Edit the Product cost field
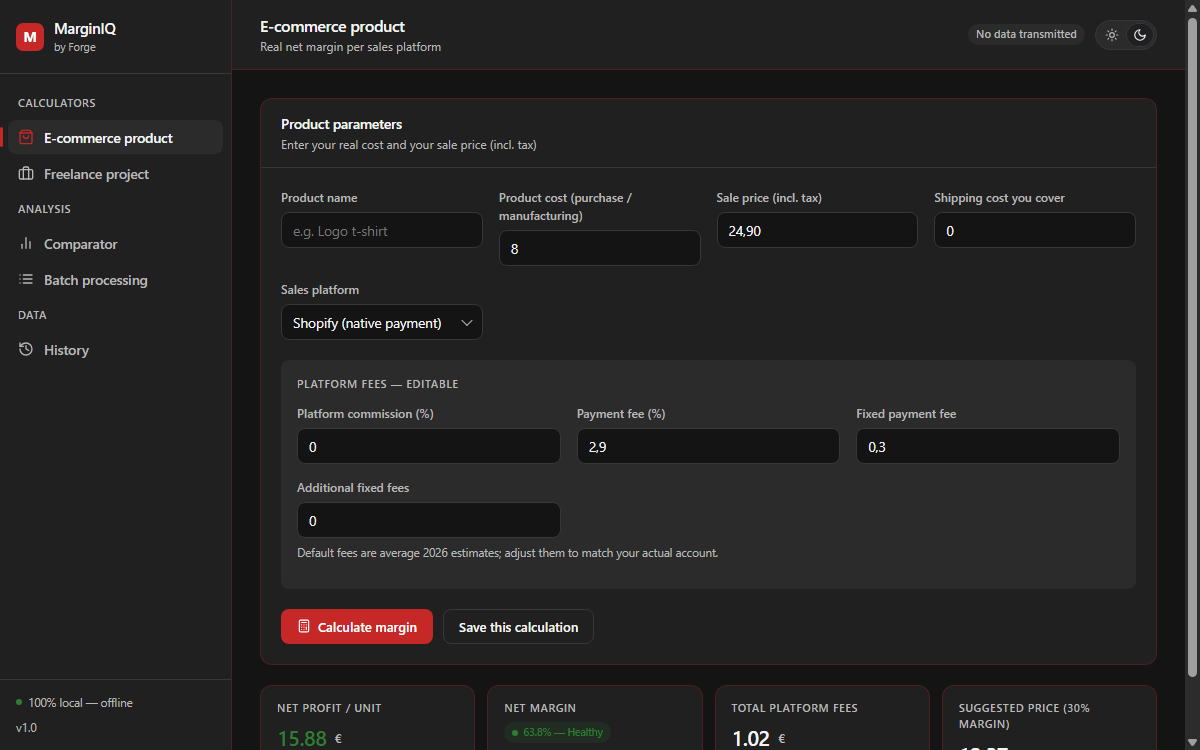This screenshot has width=1200, height=750. point(600,249)
